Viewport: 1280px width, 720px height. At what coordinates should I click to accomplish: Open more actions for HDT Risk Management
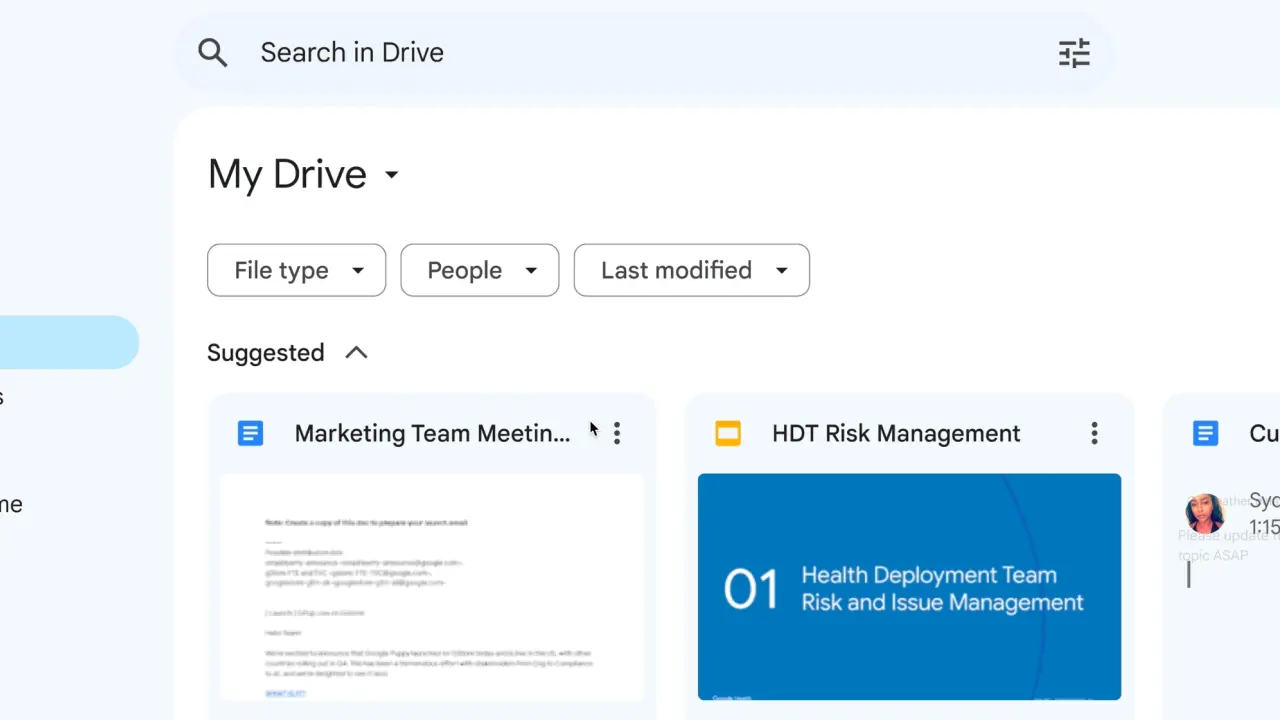(1094, 433)
